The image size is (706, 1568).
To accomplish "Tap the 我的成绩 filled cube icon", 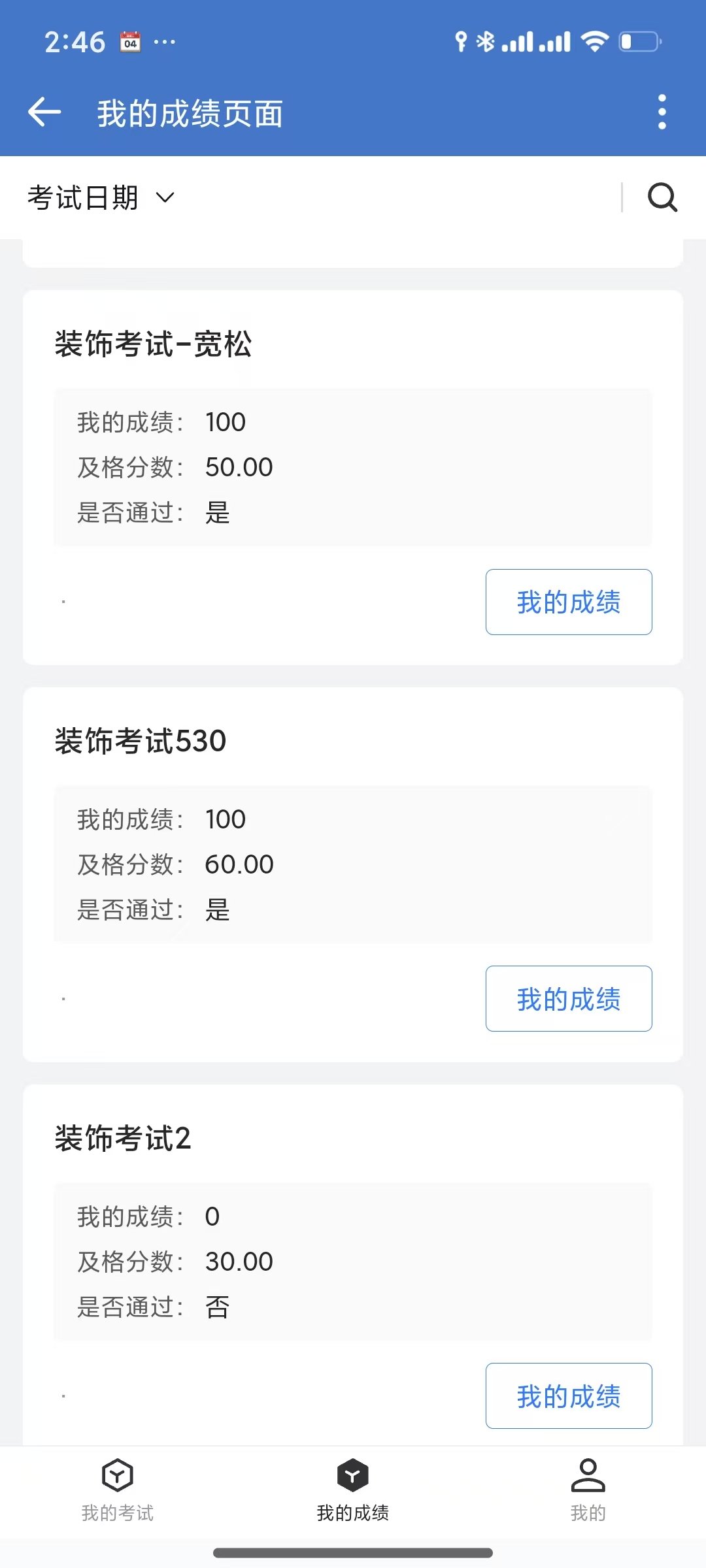I will point(353,1475).
